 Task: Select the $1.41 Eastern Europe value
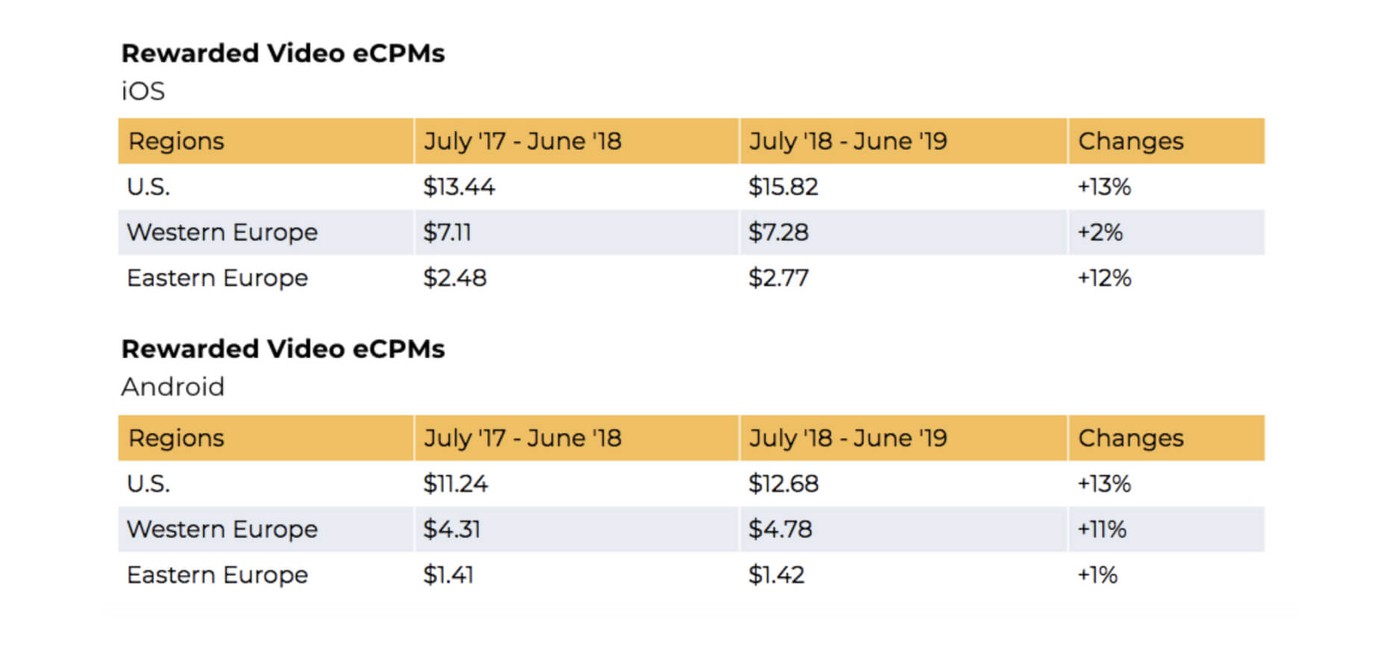coord(448,575)
